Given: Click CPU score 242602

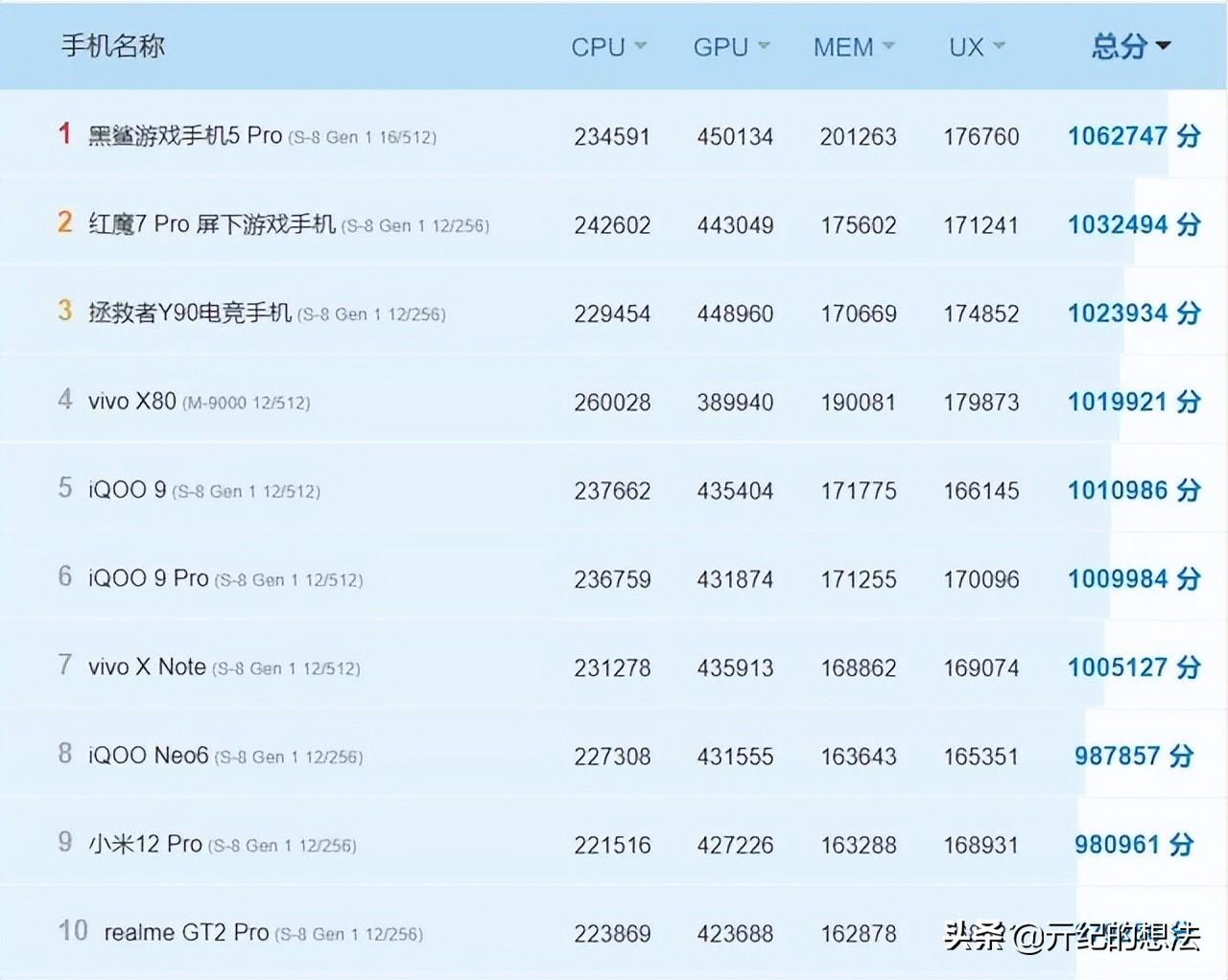Looking at the screenshot, I should (612, 225).
